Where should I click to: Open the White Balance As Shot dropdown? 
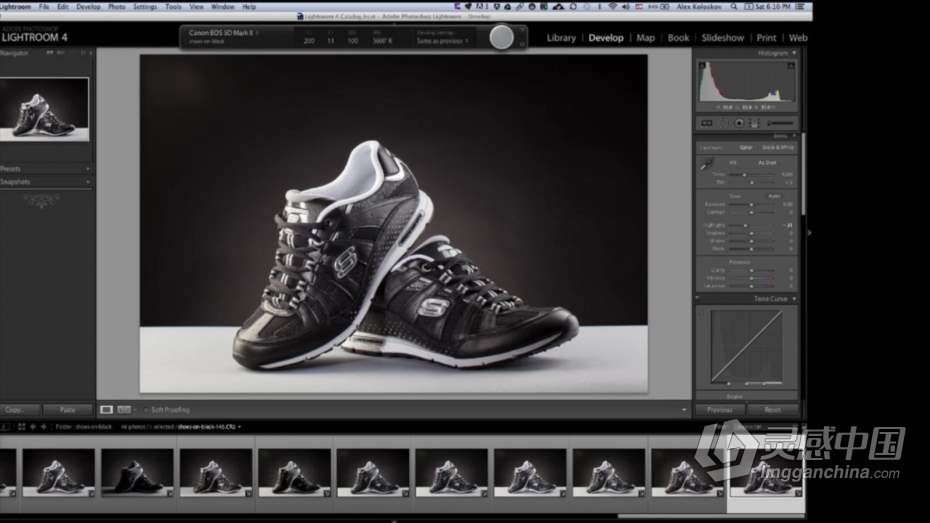[x=767, y=163]
